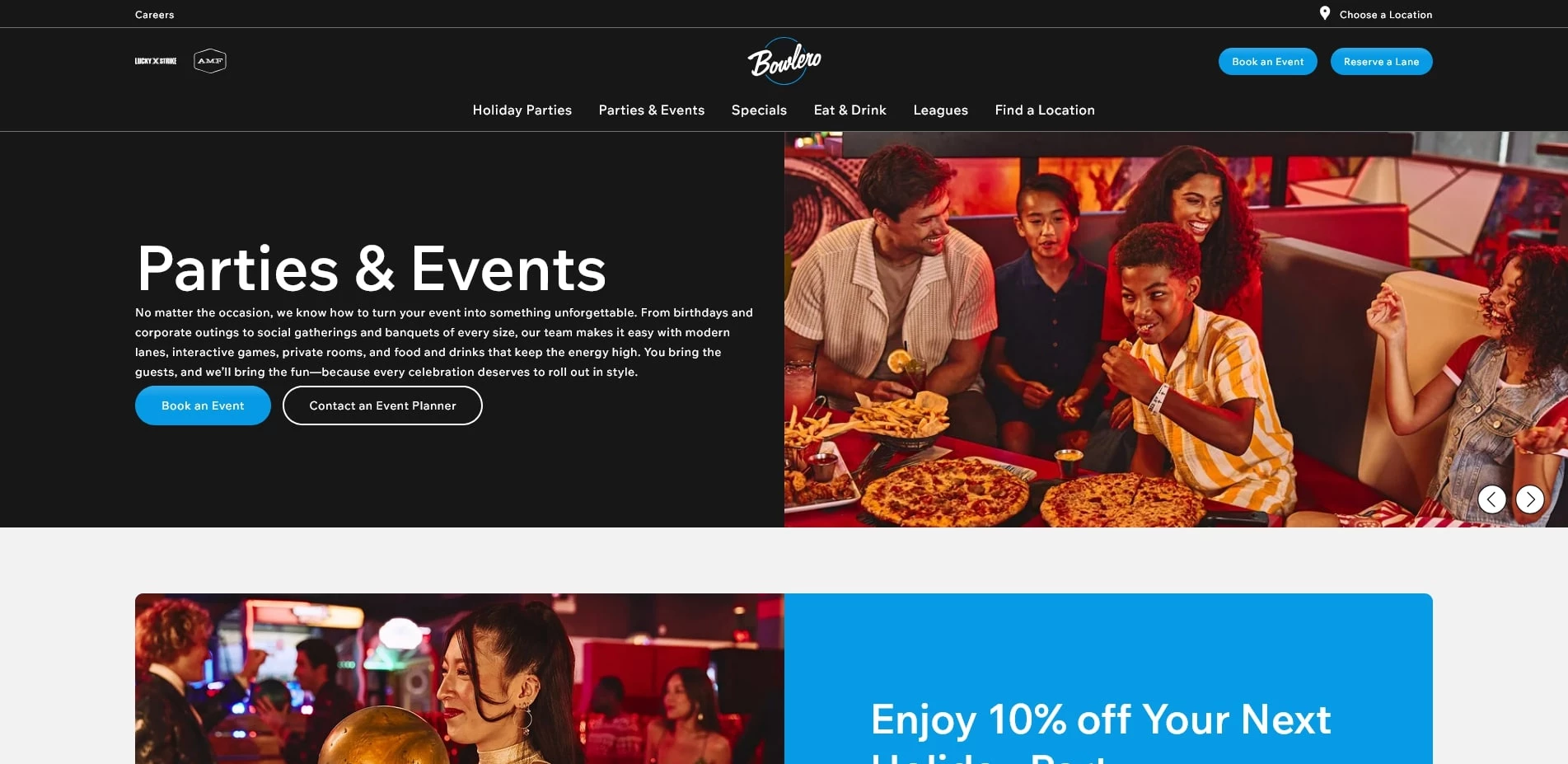Open the Eat & Drink menu item
Image resolution: width=1568 pixels, height=764 pixels.
pos(850,110)
